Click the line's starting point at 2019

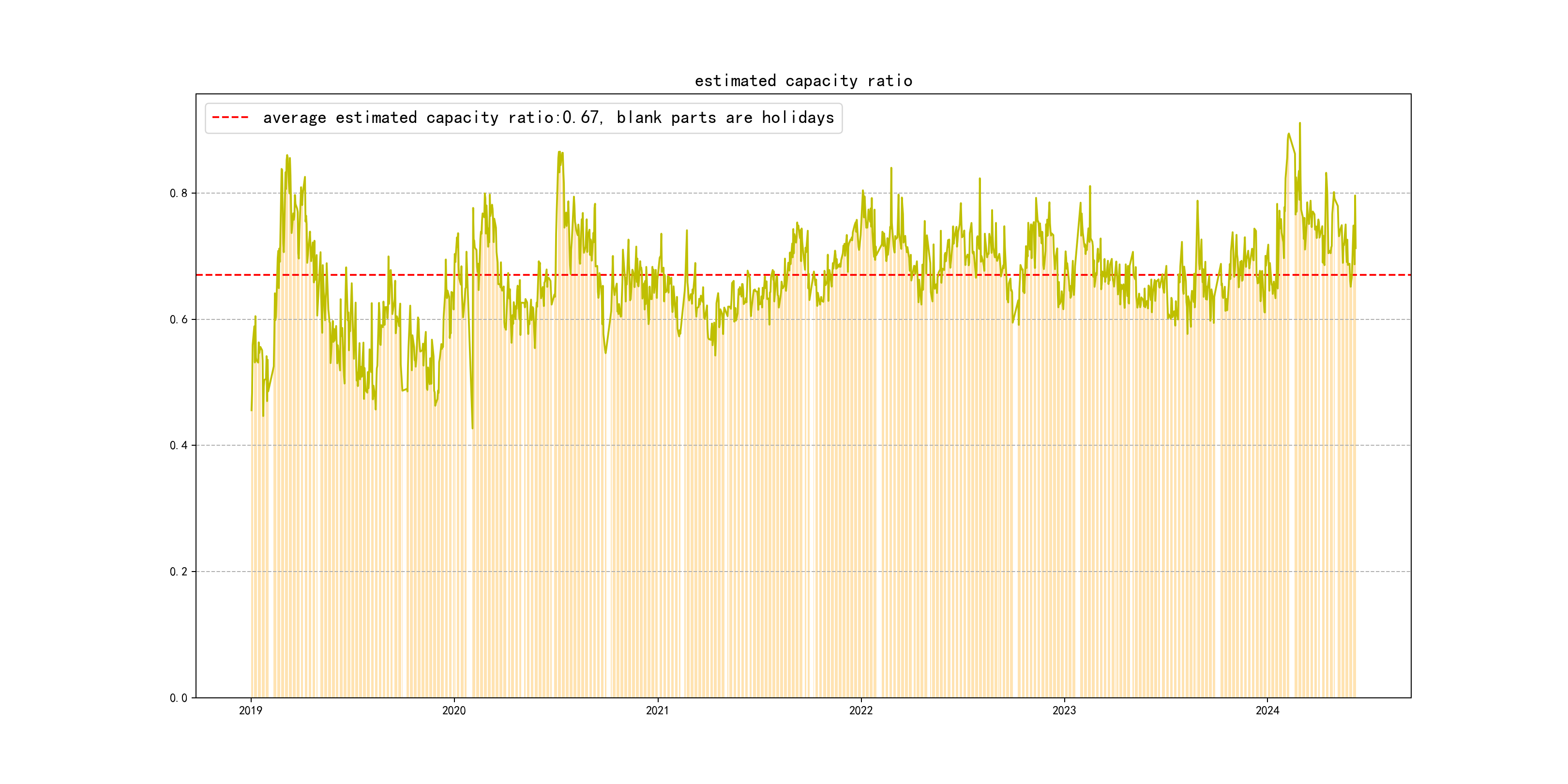pos(251,409)
